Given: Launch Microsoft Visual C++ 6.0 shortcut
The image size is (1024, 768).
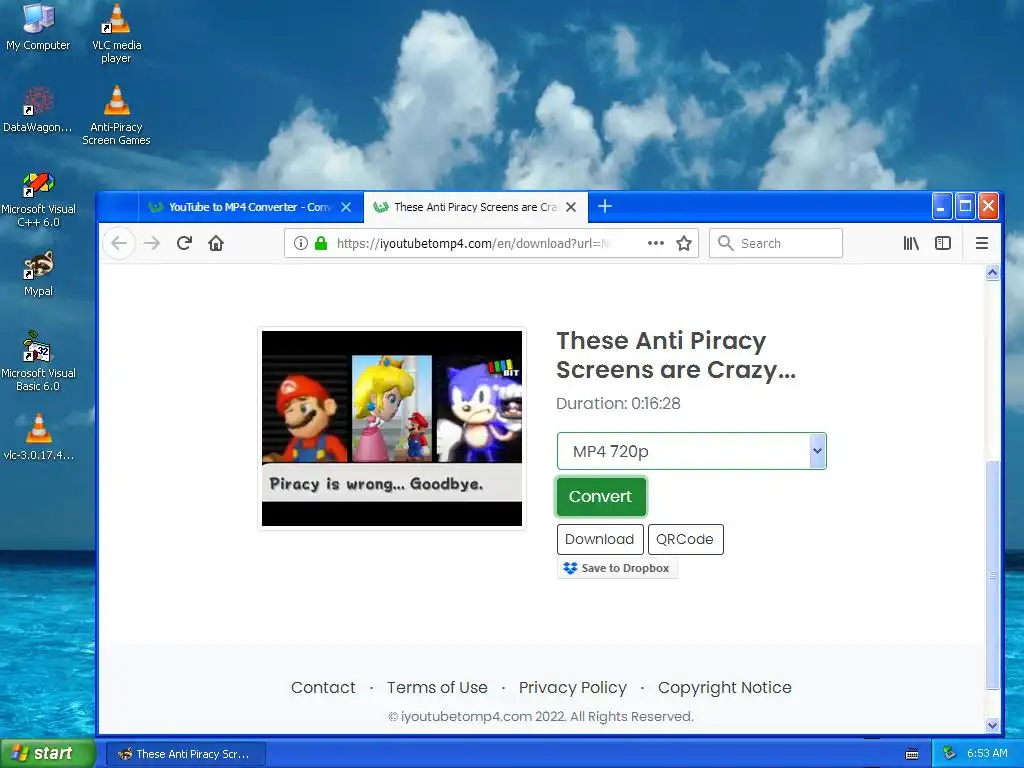Looking at the screenshot, I should pos(38,199).
